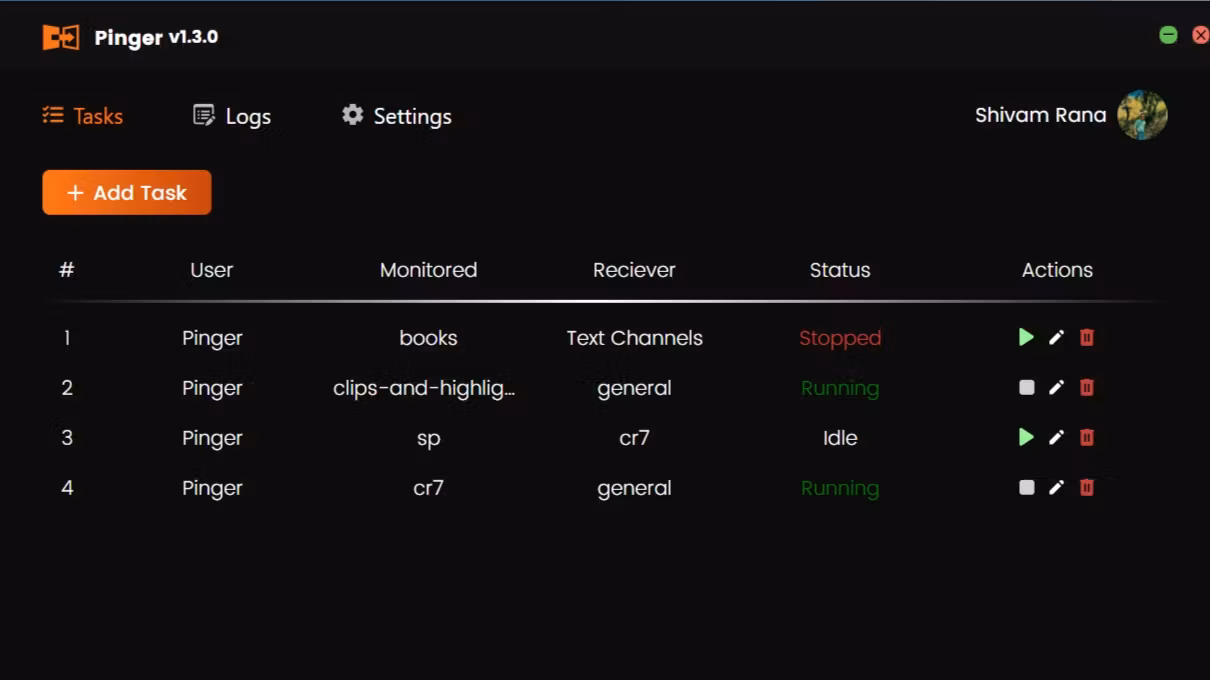Edit the books monitoring task

point(1056,338)
